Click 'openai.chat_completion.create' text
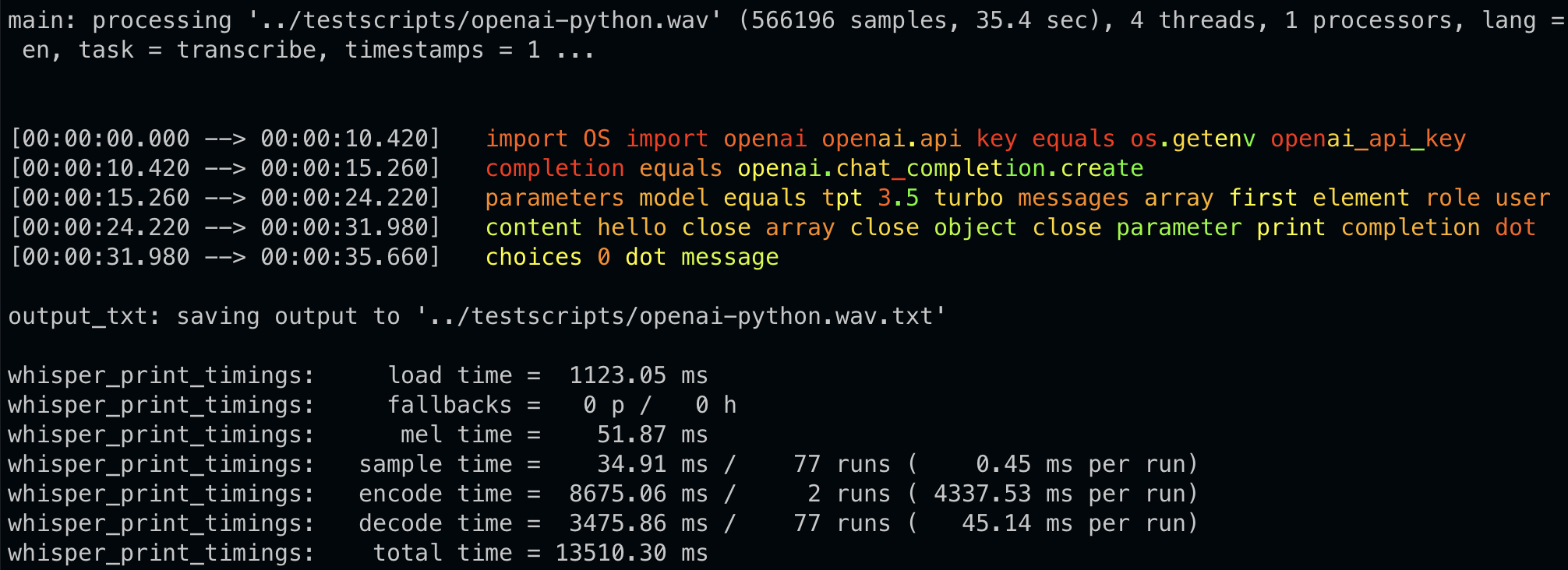 (941, 169)
